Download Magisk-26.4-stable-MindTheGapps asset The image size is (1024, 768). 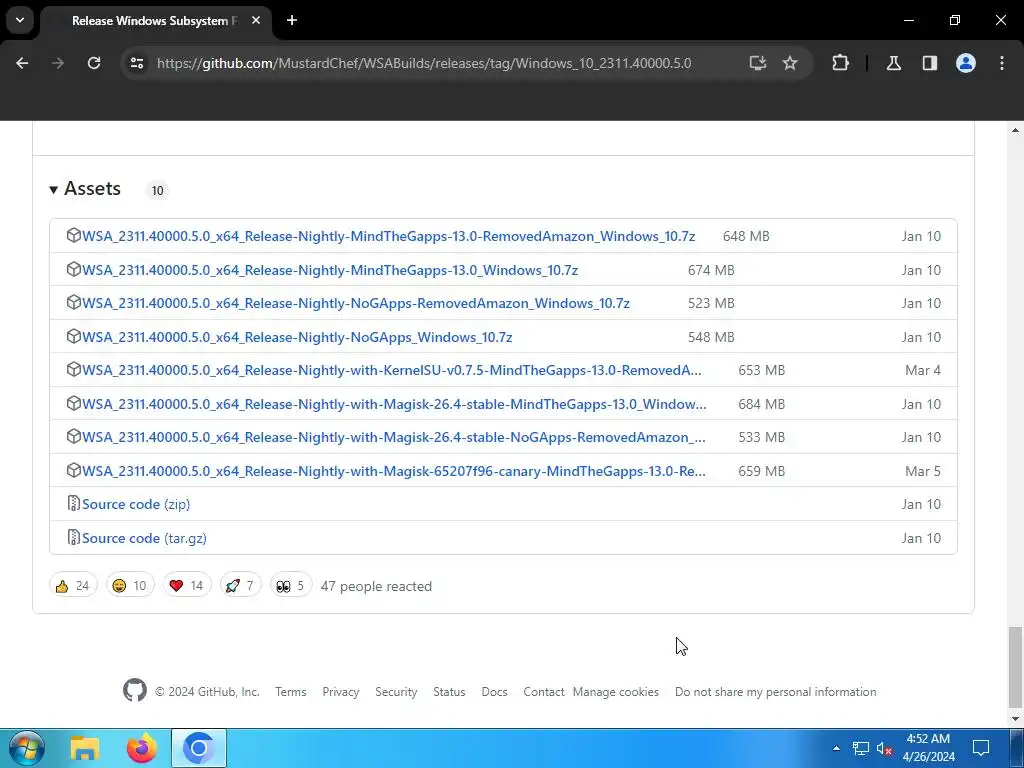click(394, 404)
